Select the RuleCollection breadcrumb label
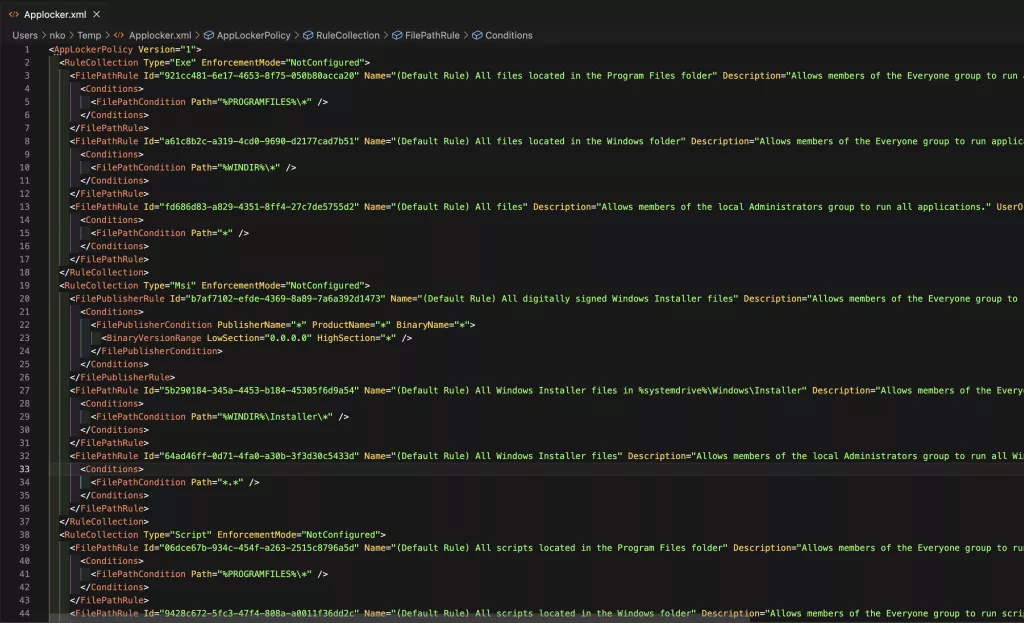This screenshot has width=1024, height=623. tap(348, 35)
